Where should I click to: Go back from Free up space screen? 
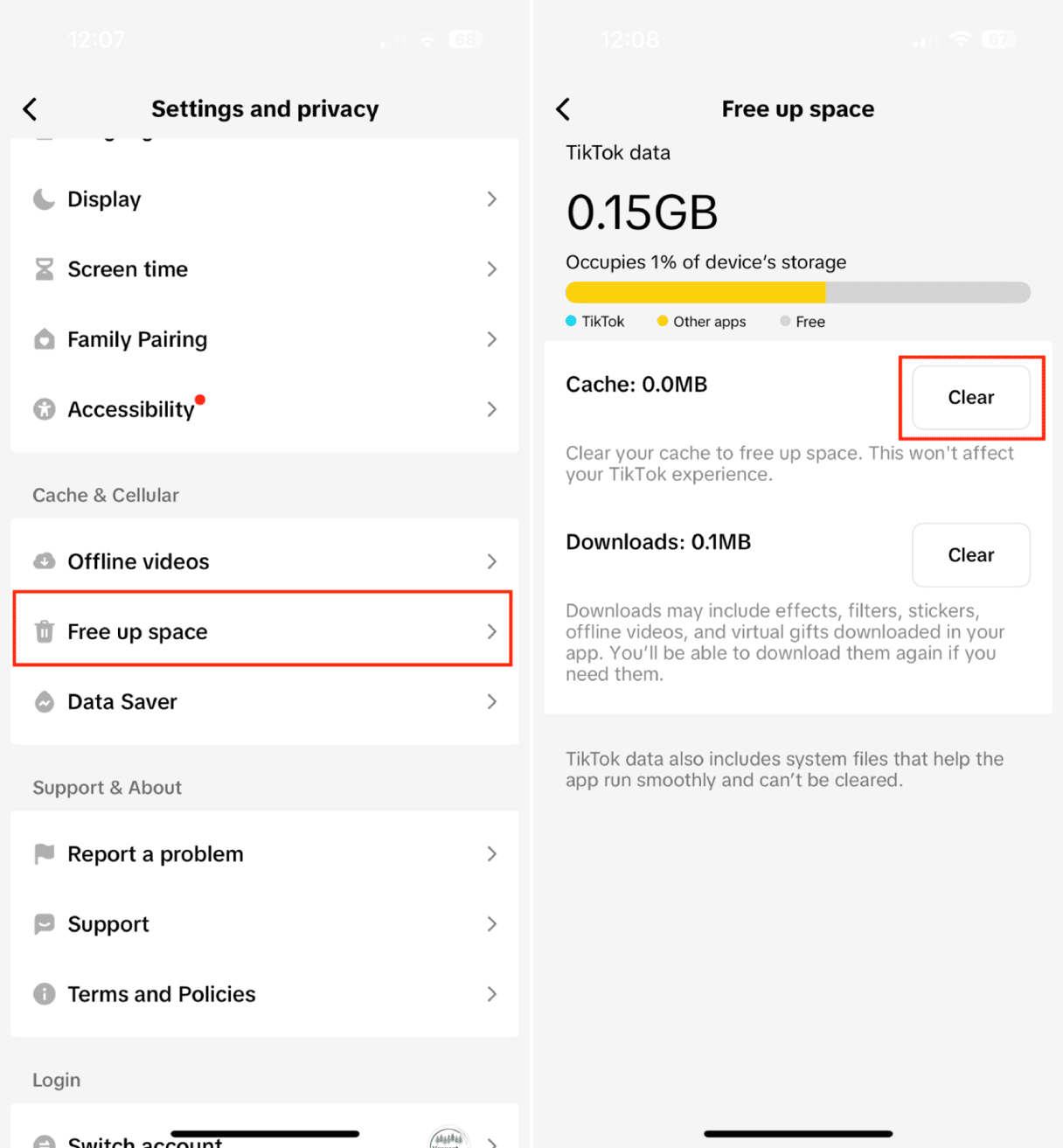click(x=564, y=109)
